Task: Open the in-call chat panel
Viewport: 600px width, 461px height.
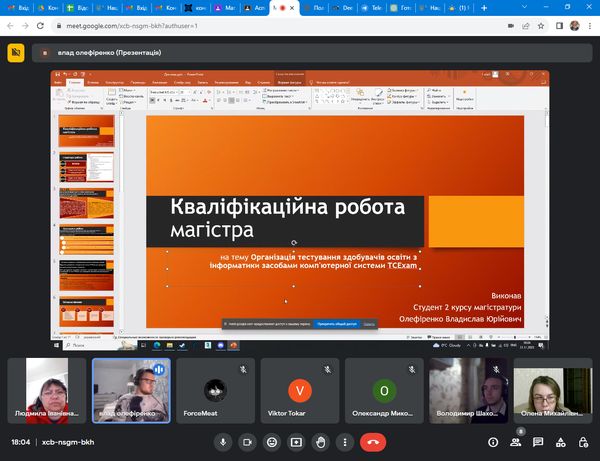Action: click(538, 441)
